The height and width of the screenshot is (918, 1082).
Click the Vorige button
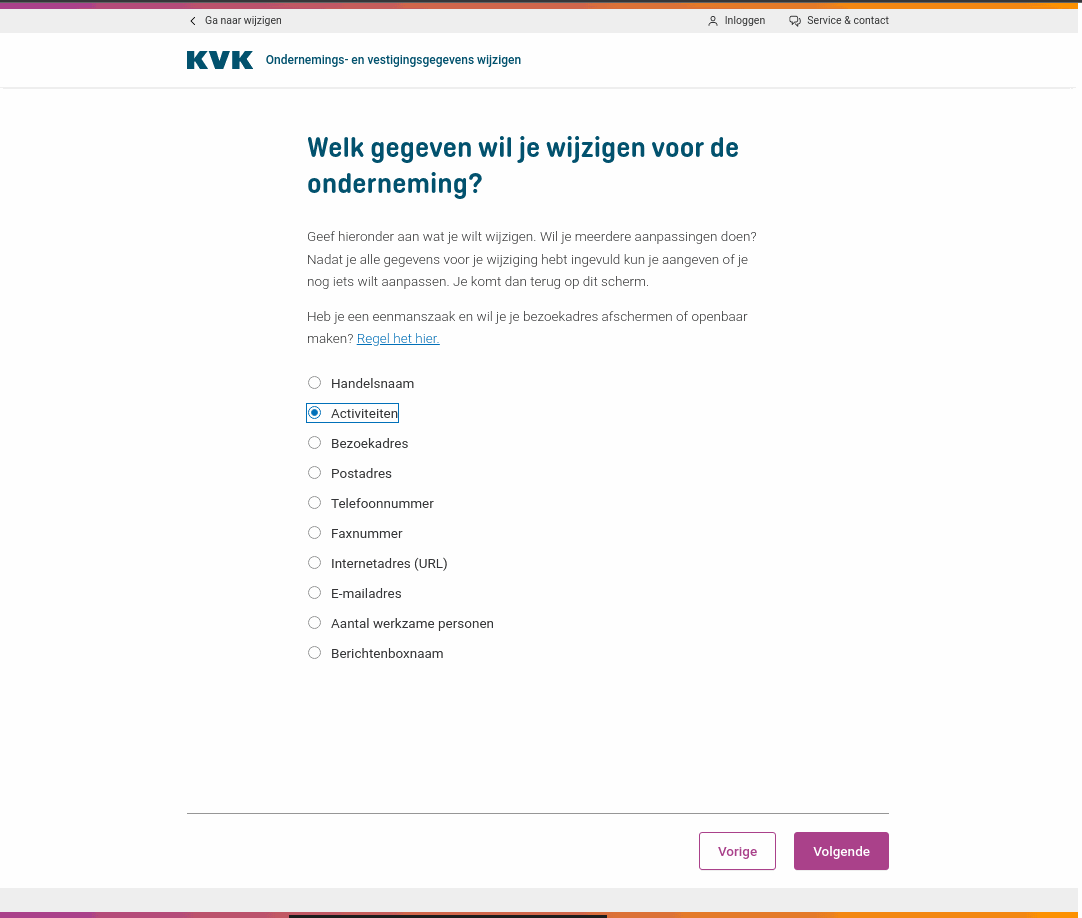737,851
